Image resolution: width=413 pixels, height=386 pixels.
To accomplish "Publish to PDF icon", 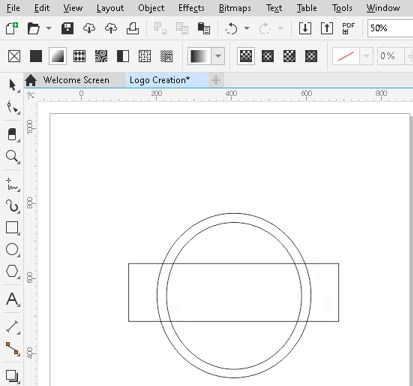I will coord(348,28).
